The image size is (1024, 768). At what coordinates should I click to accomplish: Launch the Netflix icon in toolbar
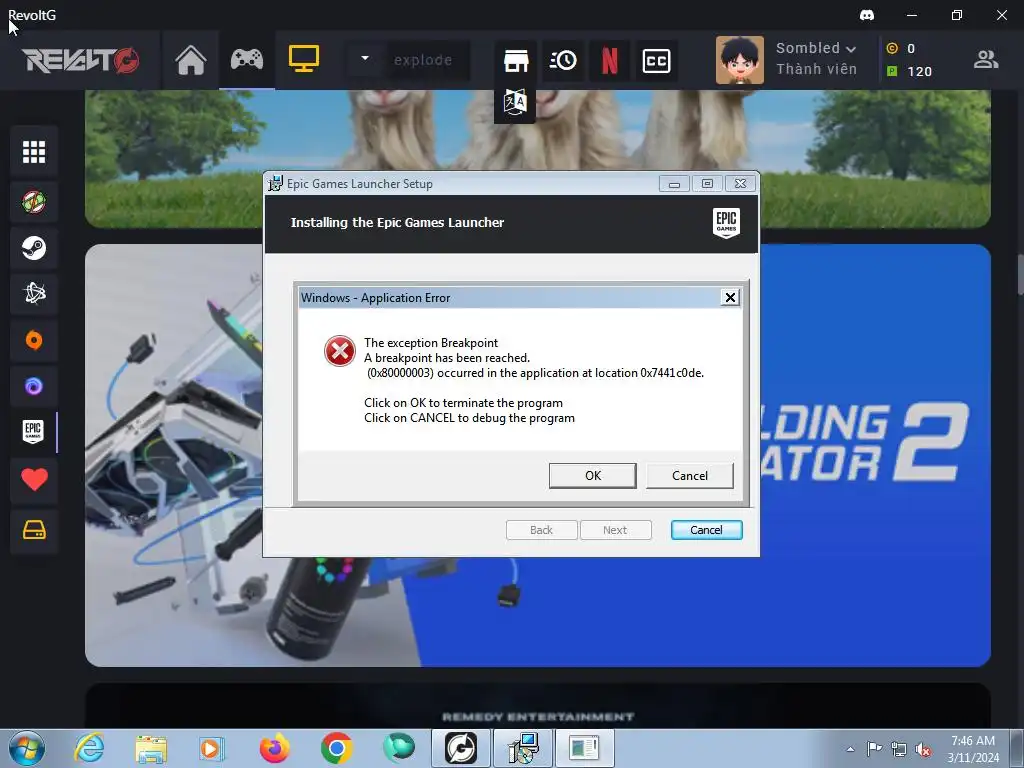(x=609, y=61)
